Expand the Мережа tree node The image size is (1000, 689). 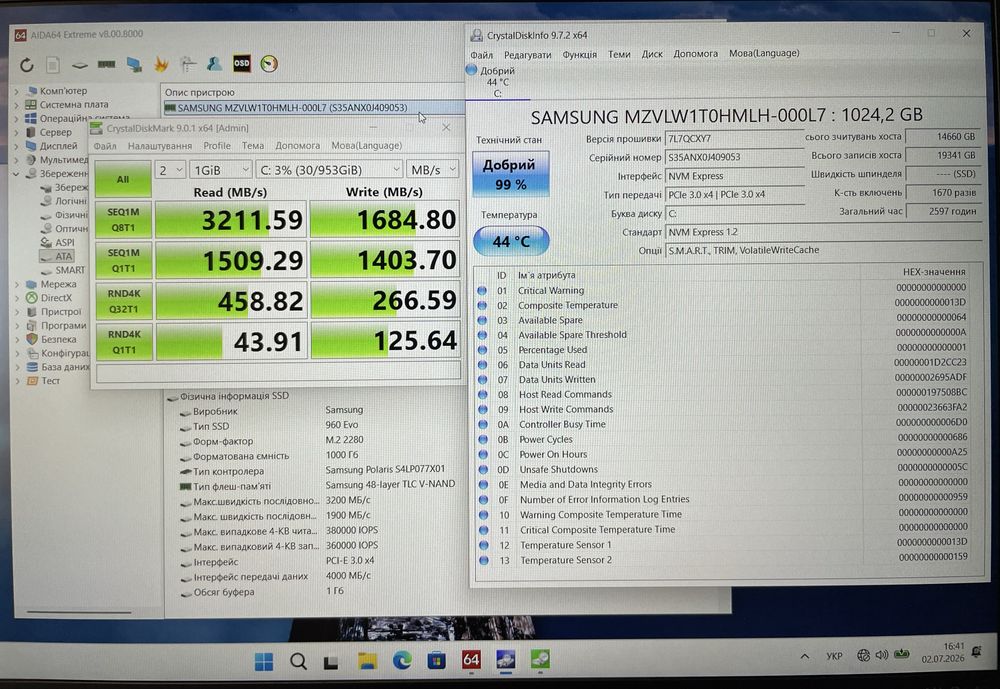[17, 285]
